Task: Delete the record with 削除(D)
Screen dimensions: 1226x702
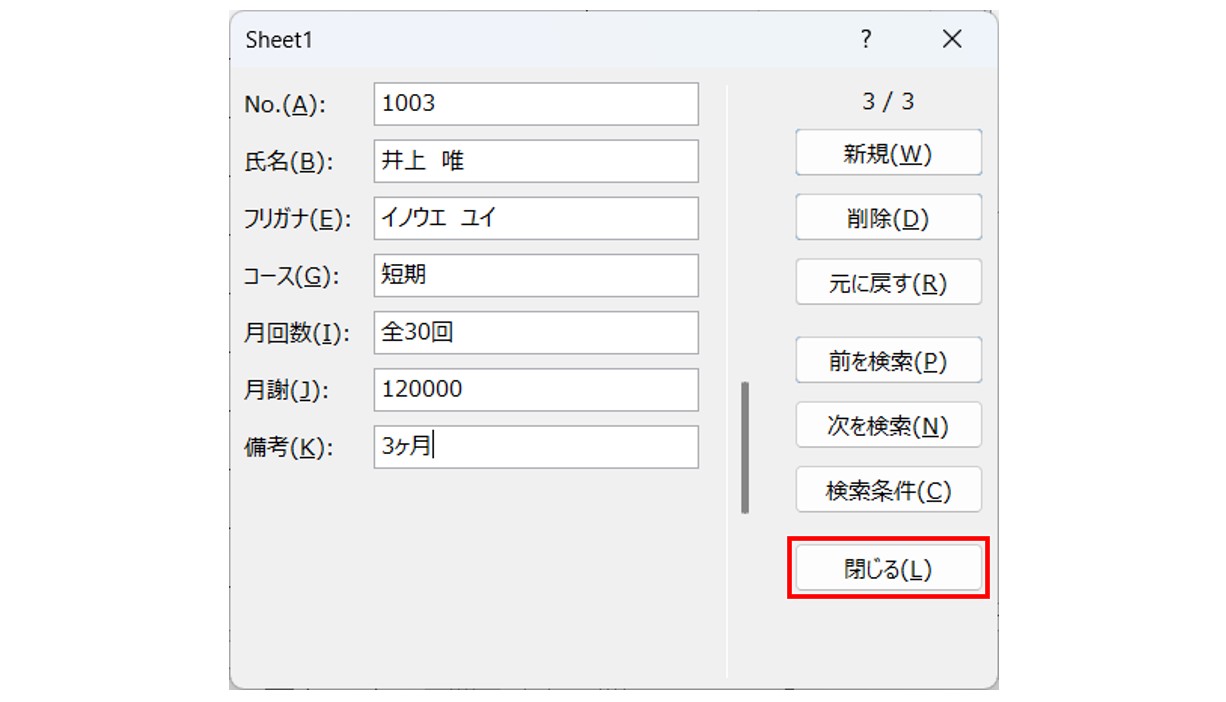Action: [888, 218]
